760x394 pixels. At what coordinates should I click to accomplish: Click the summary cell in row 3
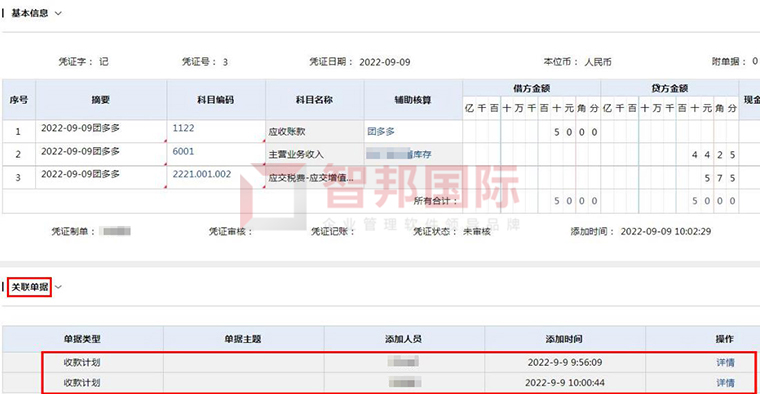[x=101, y=177]
